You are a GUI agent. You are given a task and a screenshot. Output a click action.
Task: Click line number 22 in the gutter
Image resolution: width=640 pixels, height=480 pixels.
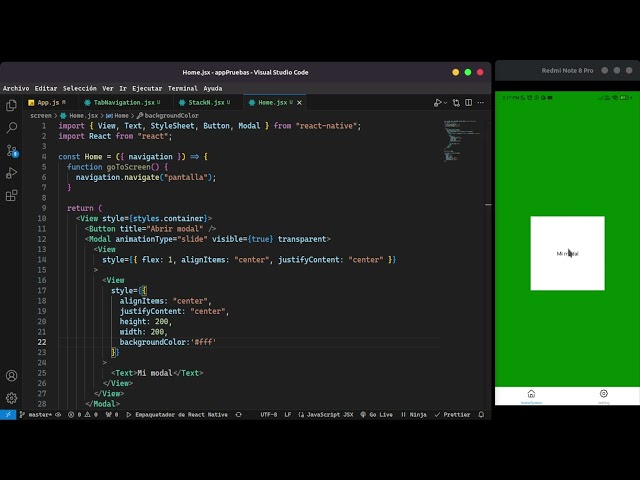coord(42,342)
